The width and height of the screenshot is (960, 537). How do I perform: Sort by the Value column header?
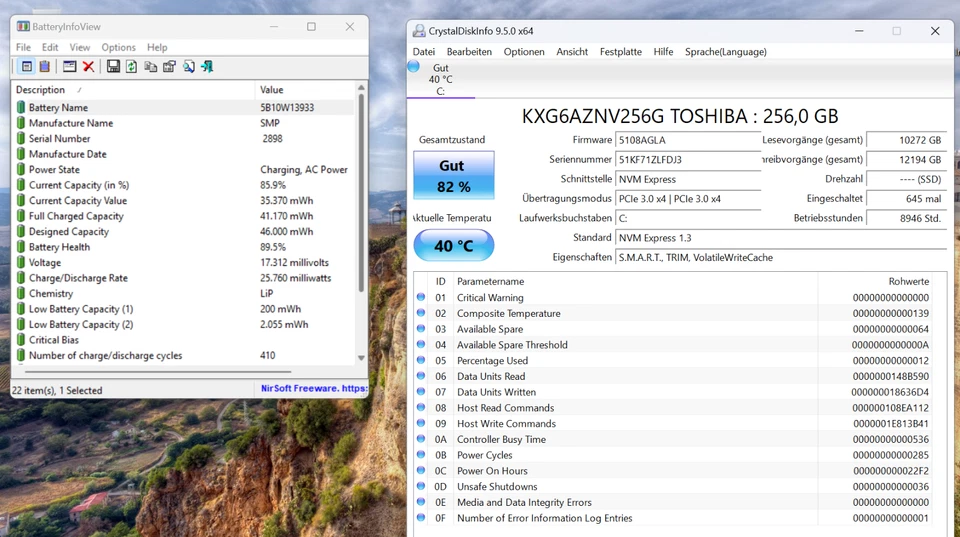coord(305,89)
